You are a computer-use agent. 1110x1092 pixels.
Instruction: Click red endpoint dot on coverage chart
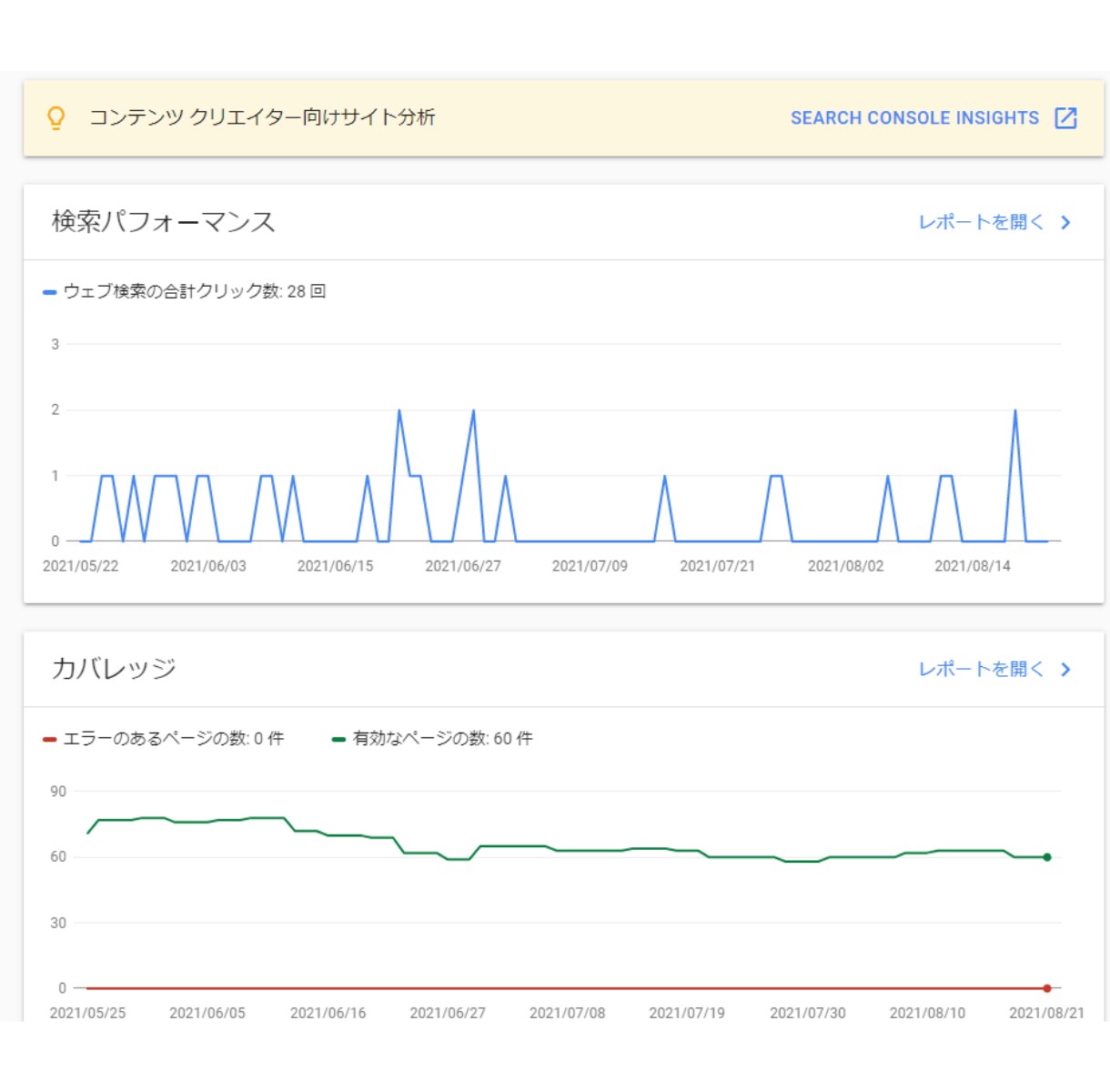click(1047, 988)
